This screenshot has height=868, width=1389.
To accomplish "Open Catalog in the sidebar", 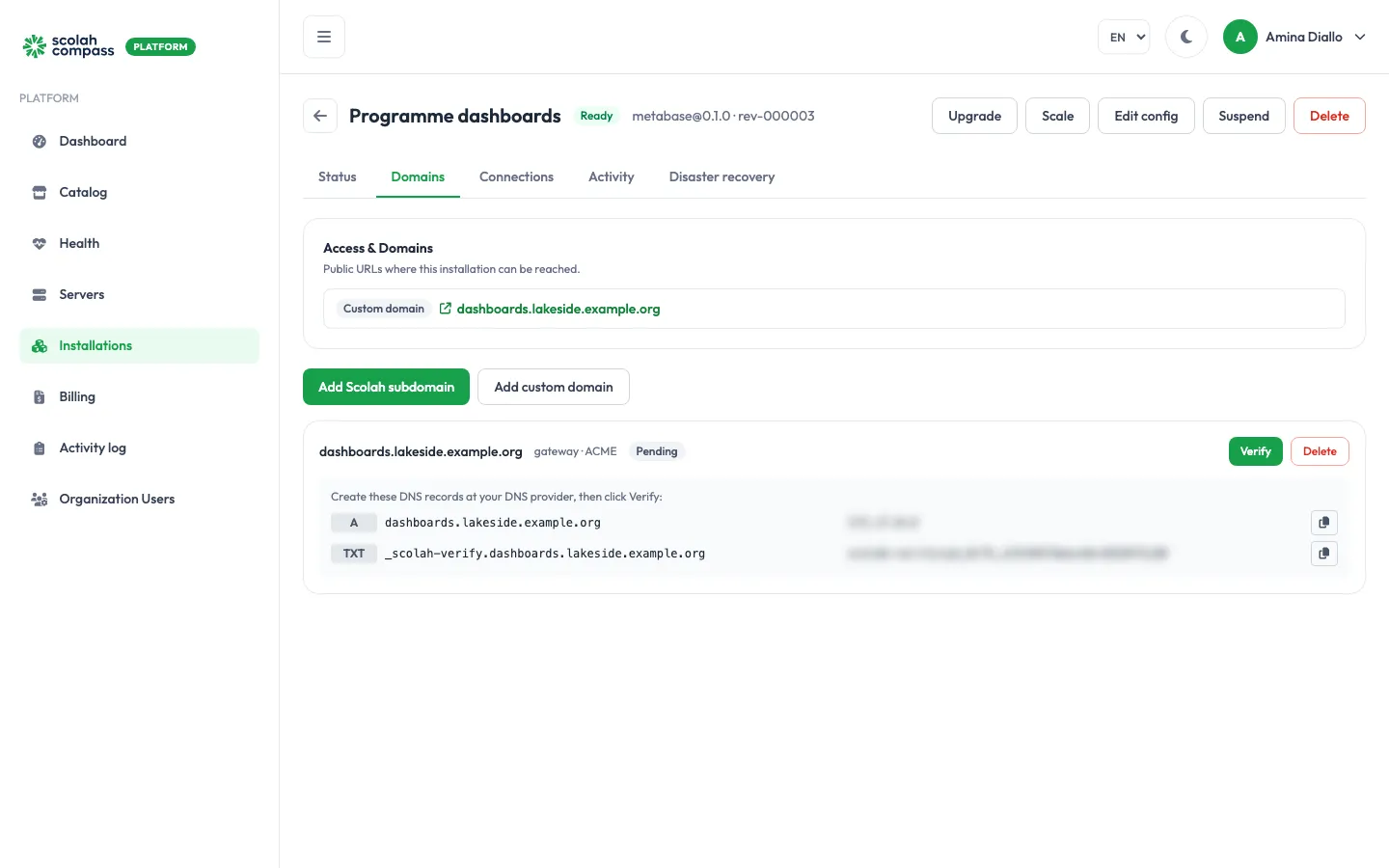I will [139, 193].
